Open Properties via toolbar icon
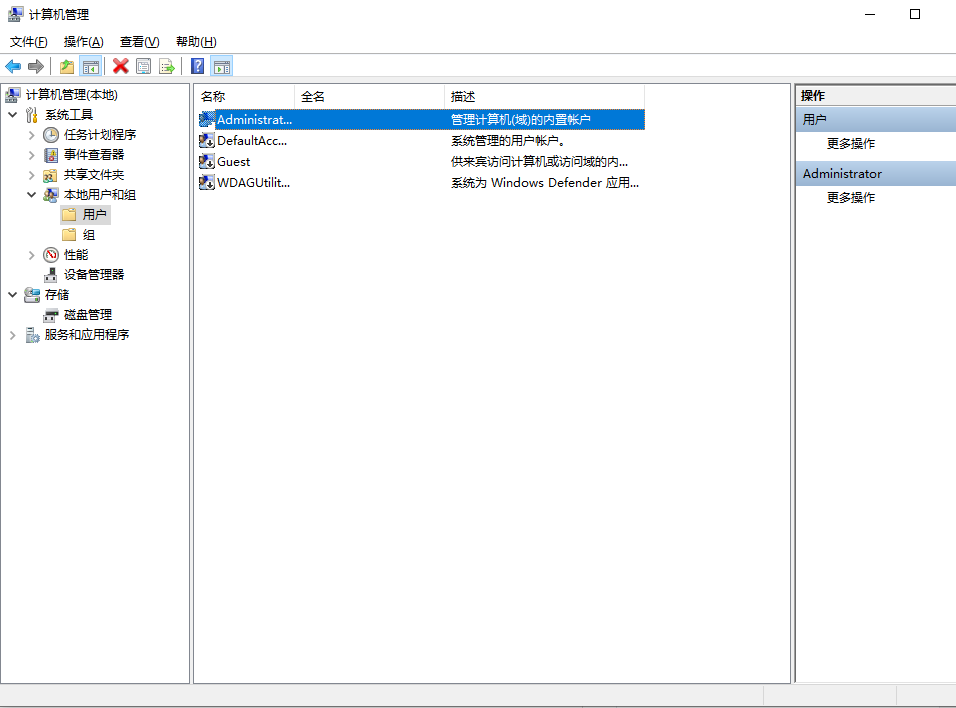This screenshot has width=956, height=708. point(143,66)
